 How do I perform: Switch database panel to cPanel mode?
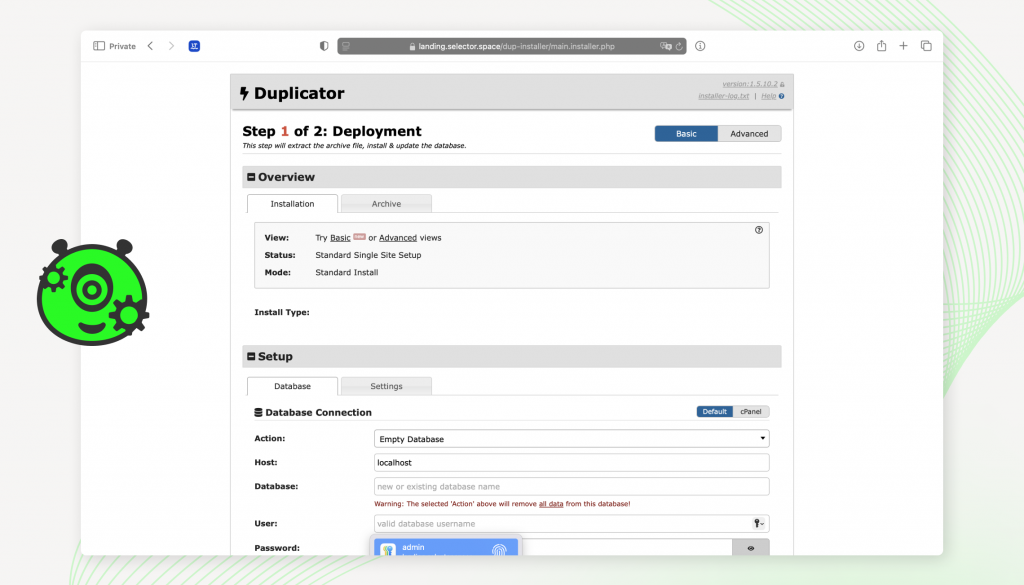750,411
